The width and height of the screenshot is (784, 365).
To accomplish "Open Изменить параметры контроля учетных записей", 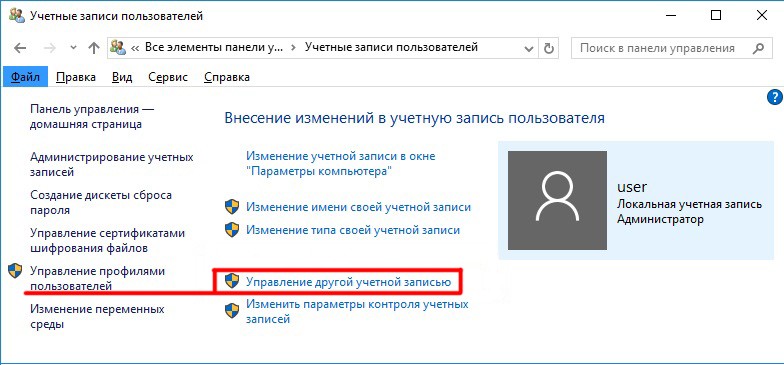I will 357,311.
